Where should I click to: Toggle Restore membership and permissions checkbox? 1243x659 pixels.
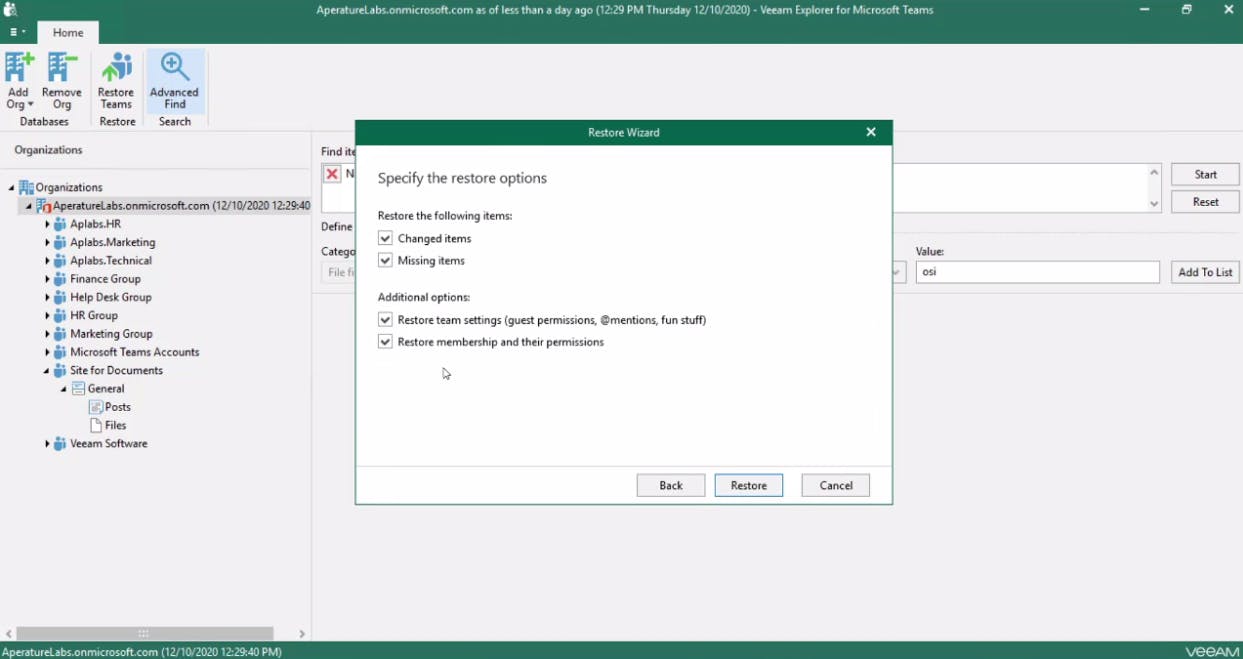coord(385,342)
